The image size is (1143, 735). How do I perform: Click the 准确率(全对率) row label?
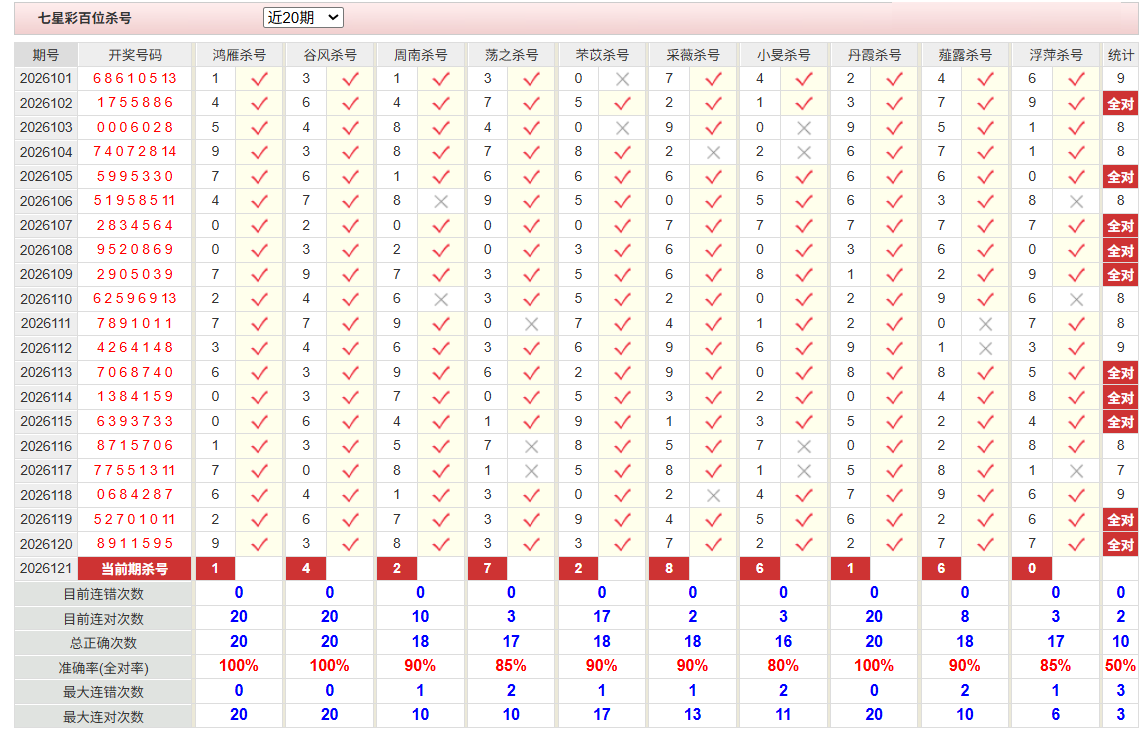104,668
